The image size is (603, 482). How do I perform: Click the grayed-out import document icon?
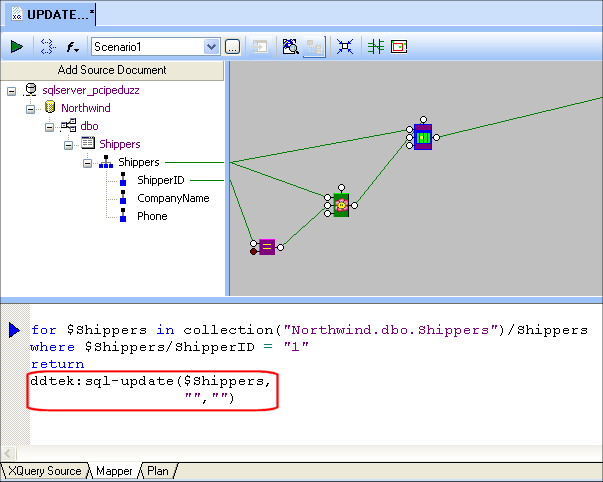click(x=260, y=47)
